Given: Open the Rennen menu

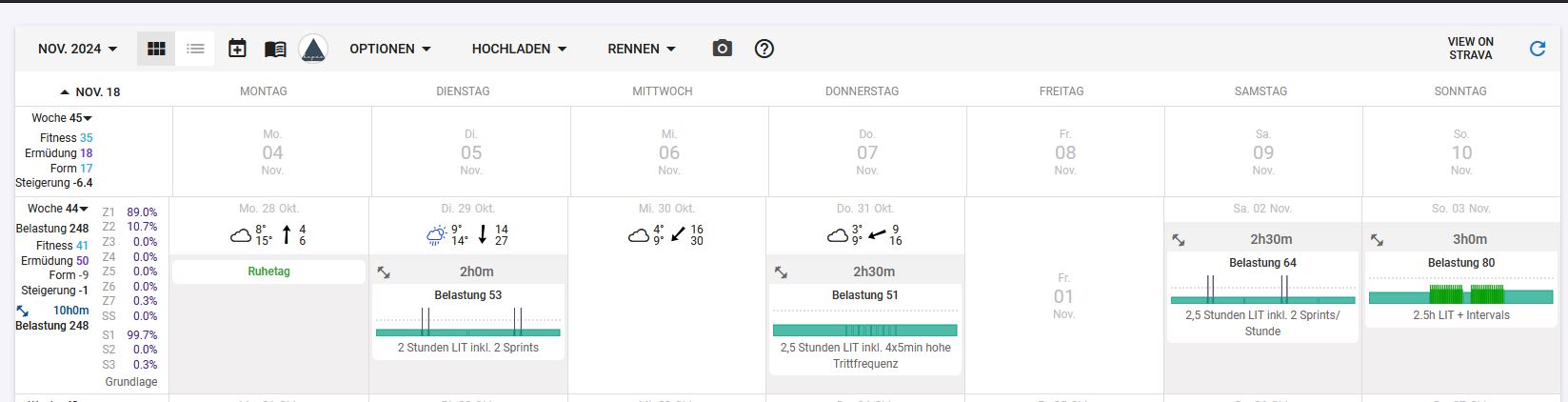Looking at the screenshot, I should pyautogui.click(x=642, y=49).
